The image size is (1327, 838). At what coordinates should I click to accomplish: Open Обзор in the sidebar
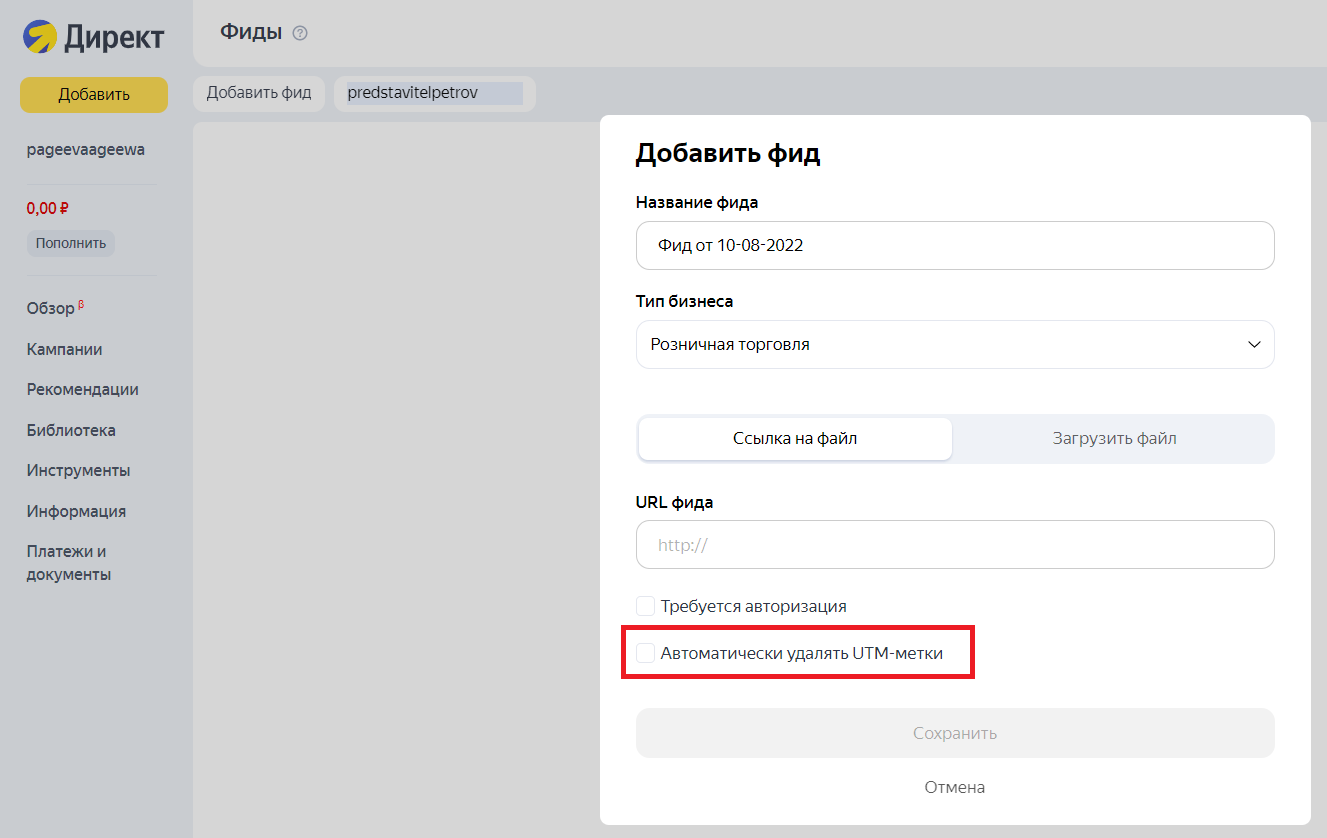(52, 309)
